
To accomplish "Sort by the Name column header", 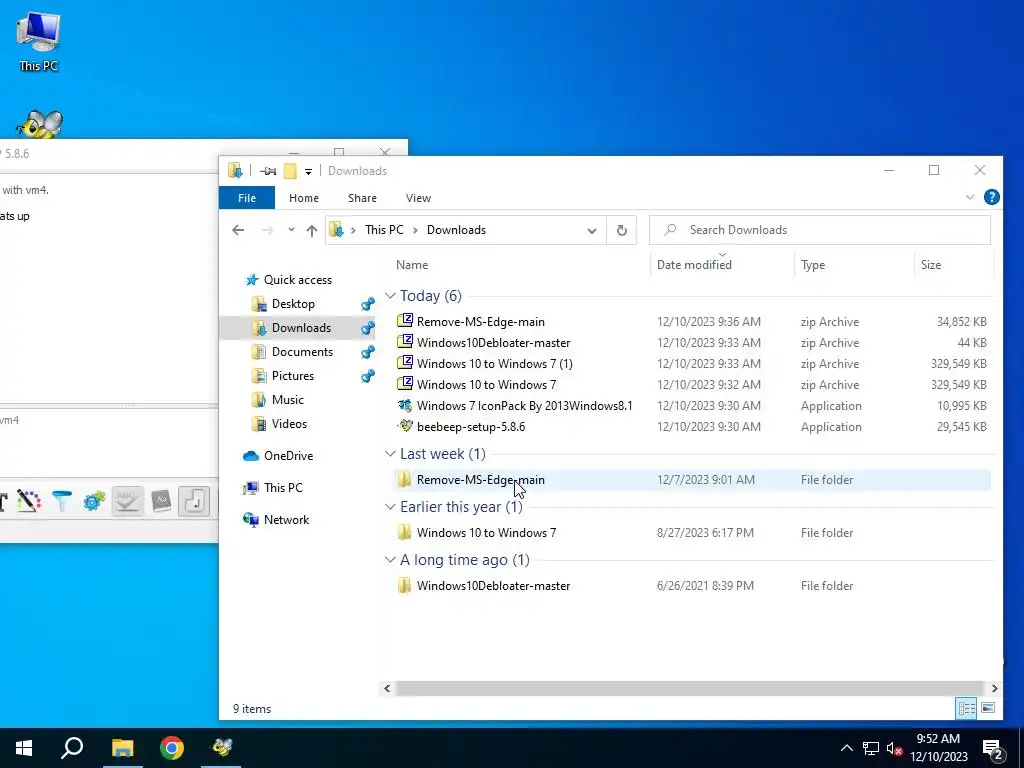I will coord(412,264).
